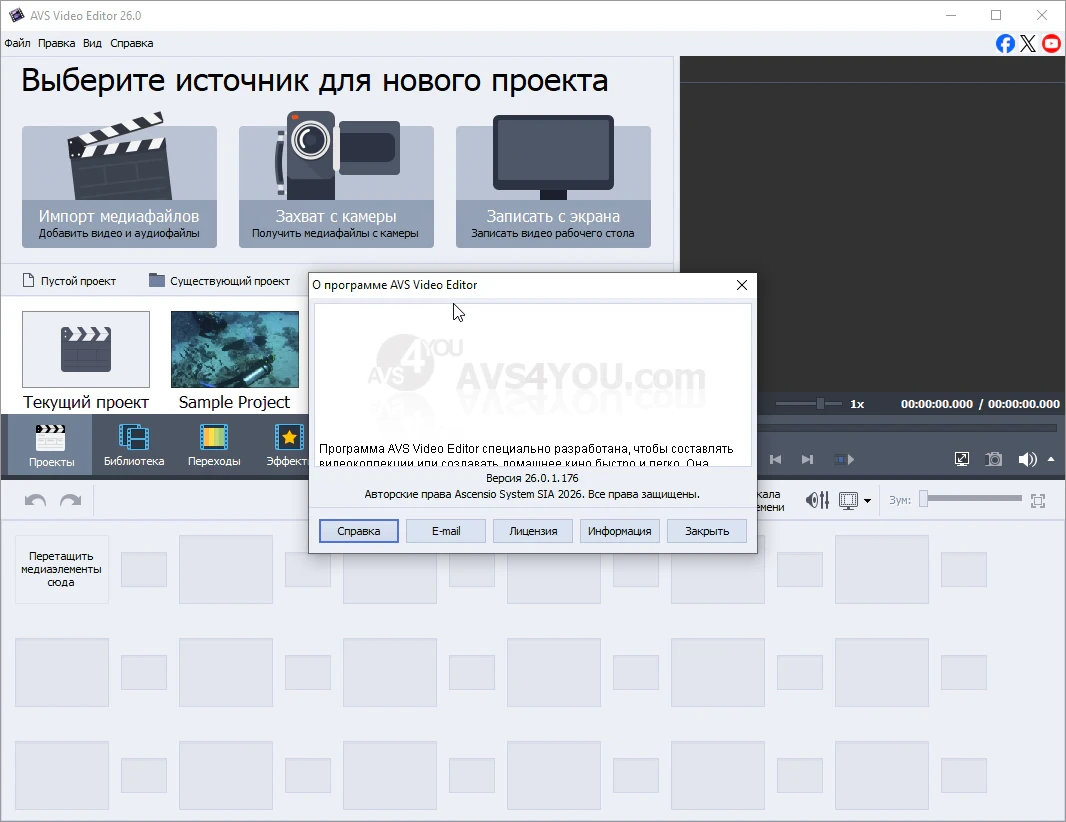The height and width of the screenshot is (822, 1066).
Task: Open the Sample Project thumbnail
Action: tap(235, 349)
